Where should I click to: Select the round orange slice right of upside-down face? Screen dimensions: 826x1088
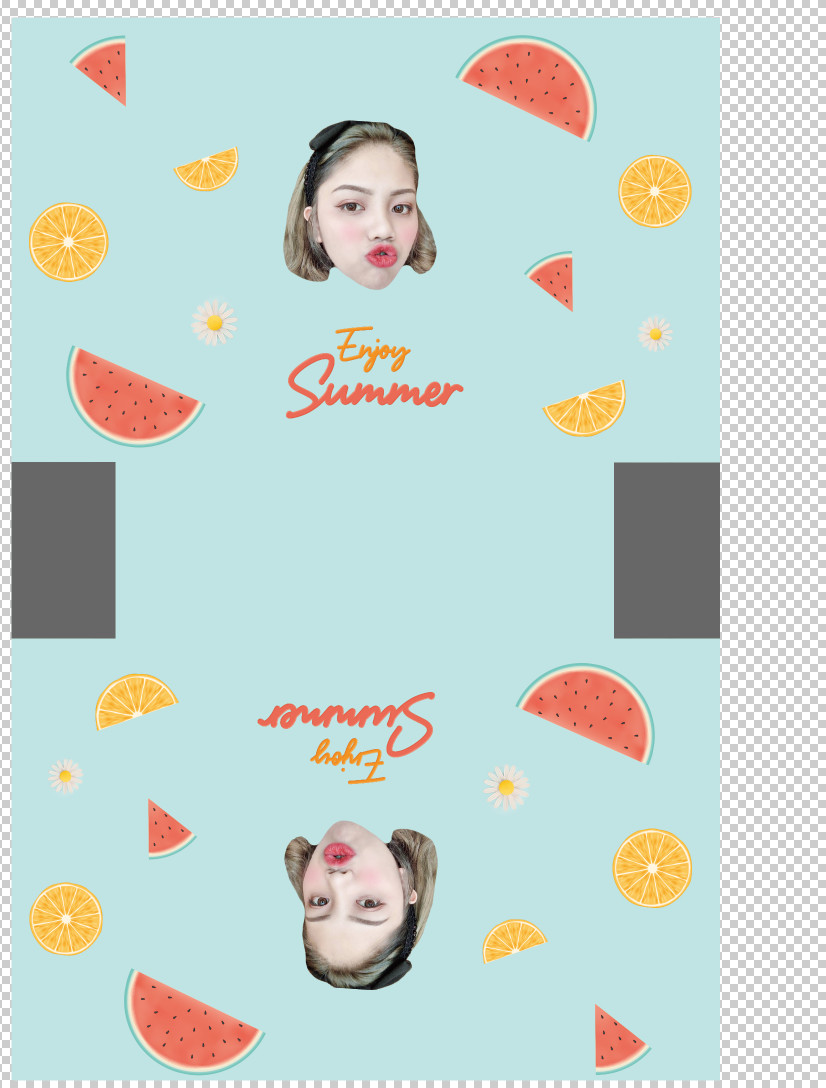click(652, 868)
